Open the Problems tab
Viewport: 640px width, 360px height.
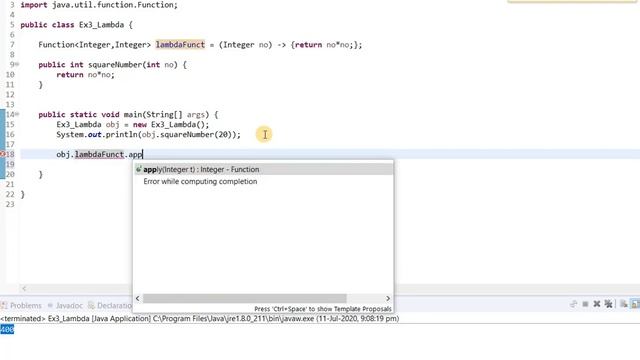click(x=21, y=305)
